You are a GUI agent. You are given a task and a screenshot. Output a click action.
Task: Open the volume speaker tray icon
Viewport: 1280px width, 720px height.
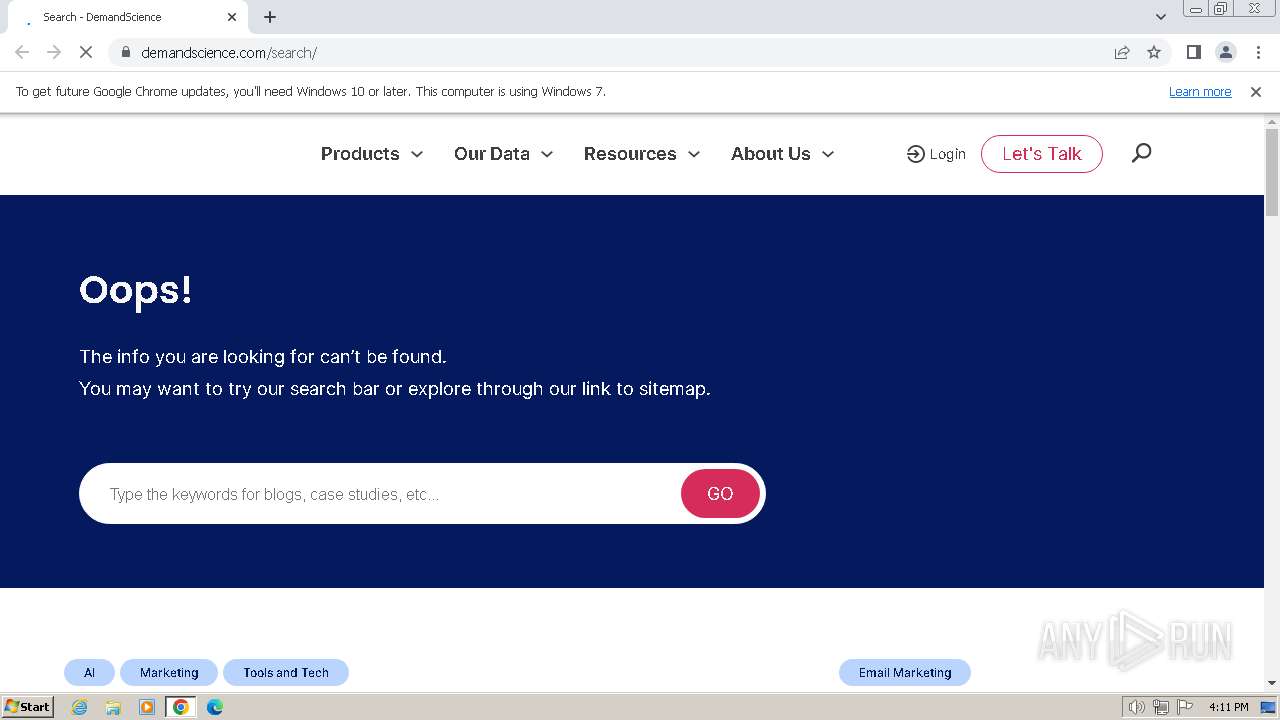[1136, 707]
